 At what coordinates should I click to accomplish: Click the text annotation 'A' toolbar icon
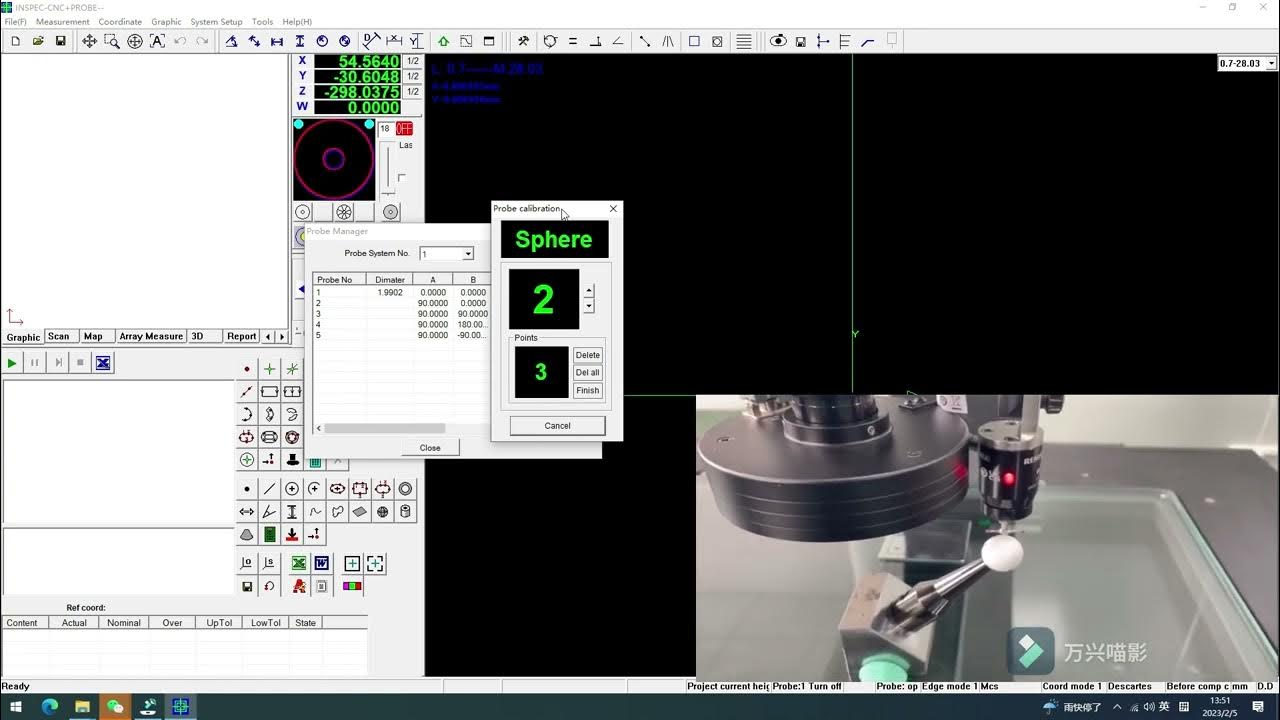pos(157,41)
